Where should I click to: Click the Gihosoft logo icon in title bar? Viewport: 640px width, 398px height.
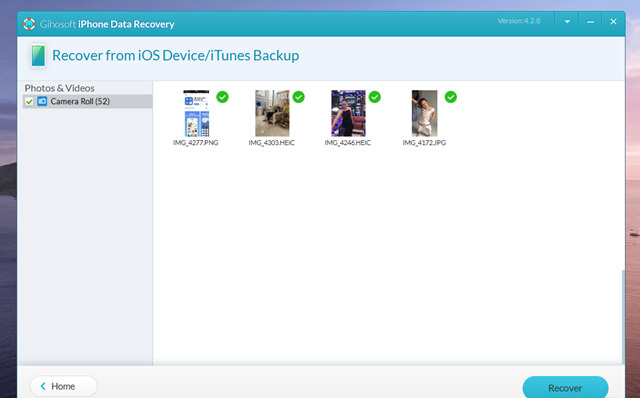[x=29, y=24]
